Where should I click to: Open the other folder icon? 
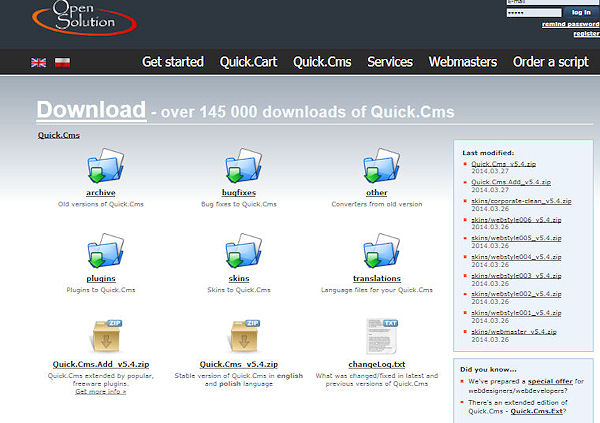tap(381, 165)
